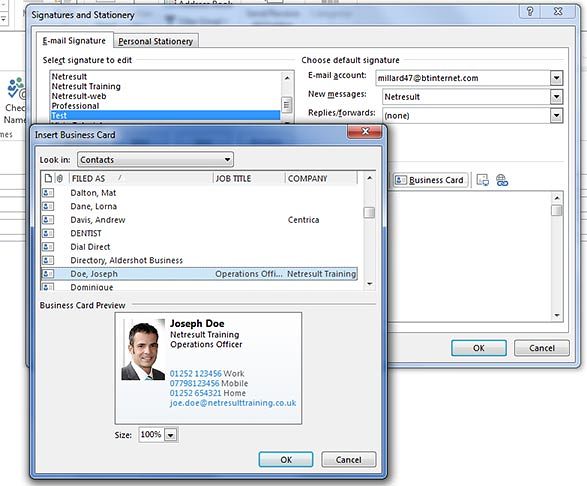This screenshot has height=486, width=587.
Task: Select the E-mail Signature tab
Action: click(x=74, y=40)
